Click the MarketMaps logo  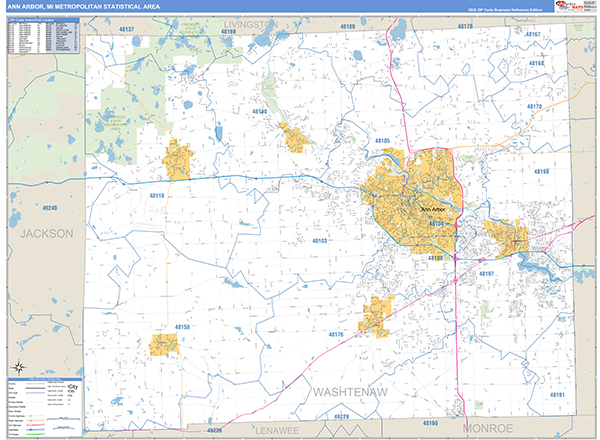pyautogui.click(x=568, y=7)
